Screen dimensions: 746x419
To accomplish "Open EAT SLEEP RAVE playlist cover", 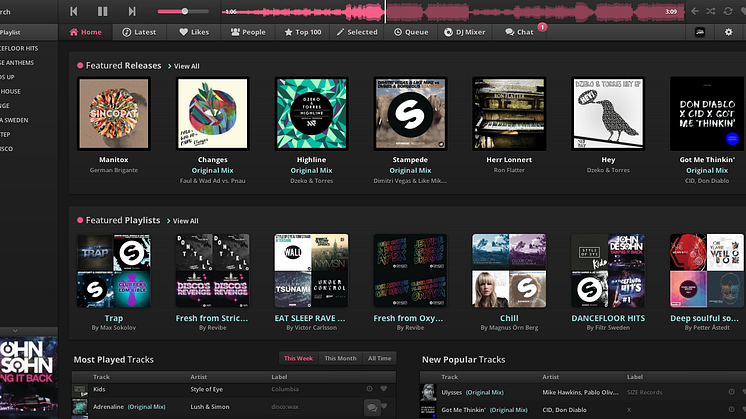I will (x=311, y=270).
